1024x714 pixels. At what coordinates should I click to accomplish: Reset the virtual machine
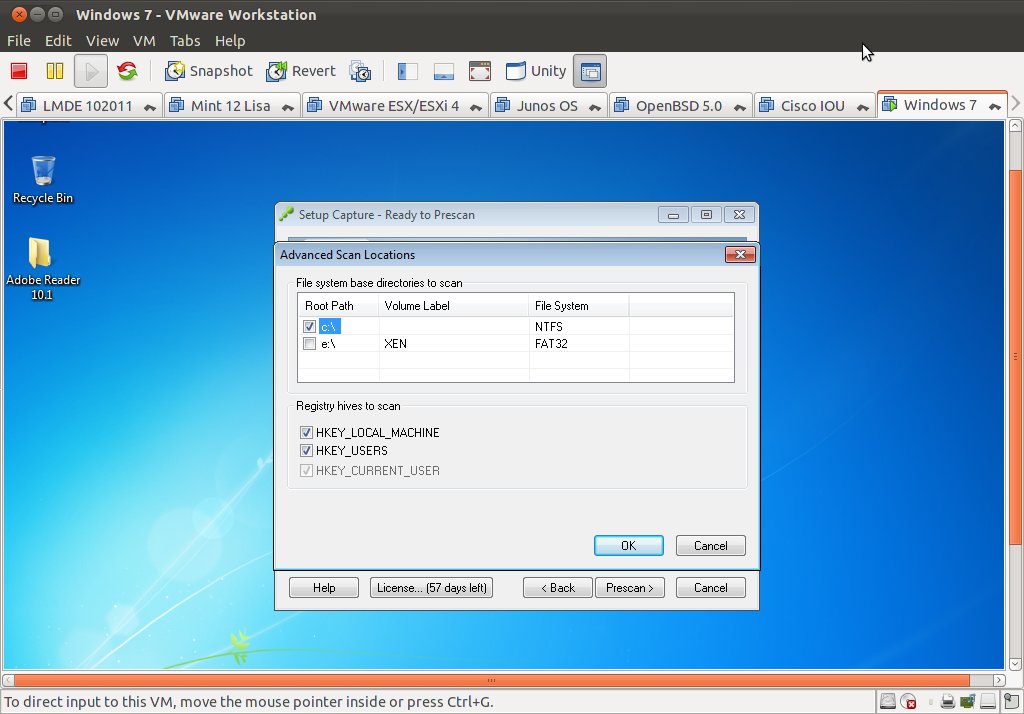tap(128, 71)
